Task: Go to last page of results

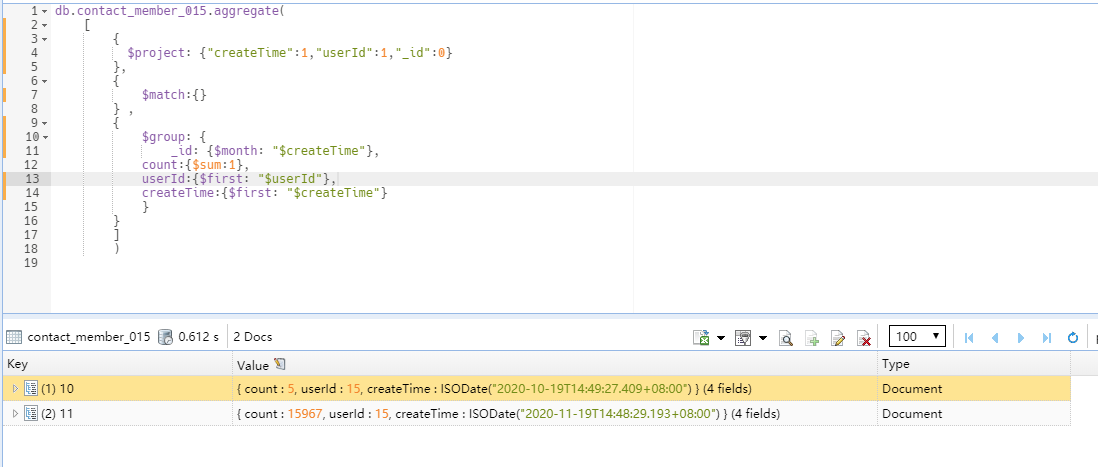Action: [x=1047, y=338]
